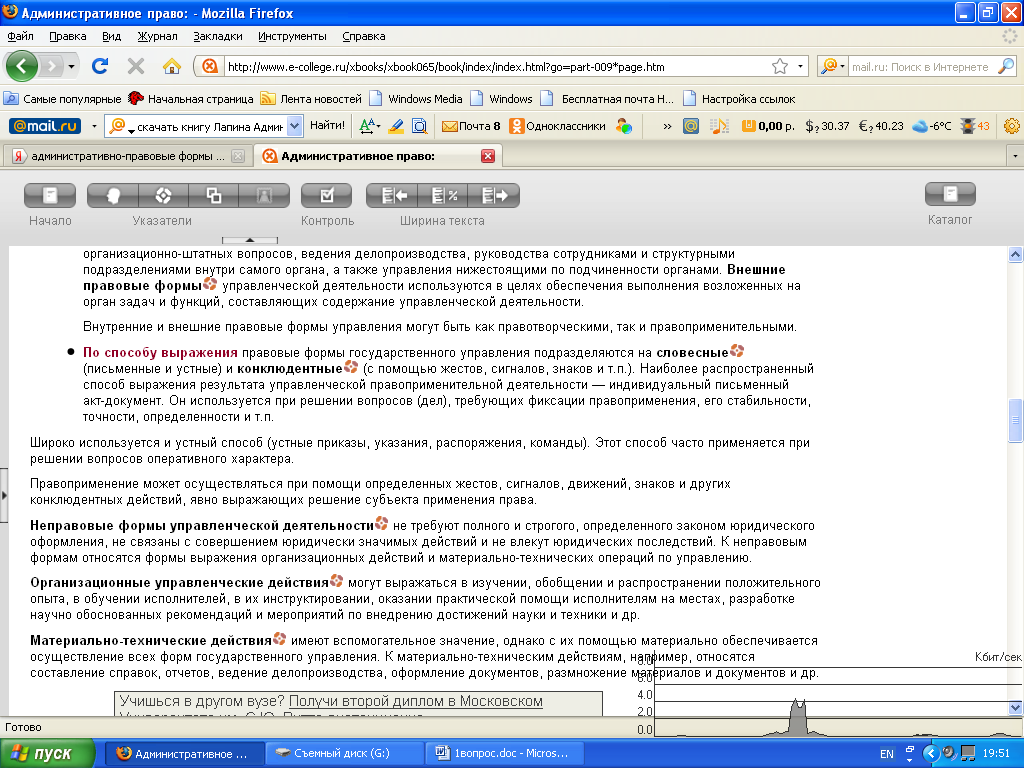Switch to административно-правовые формы tab
1024x768 pixels.
(x=128, y=156)
